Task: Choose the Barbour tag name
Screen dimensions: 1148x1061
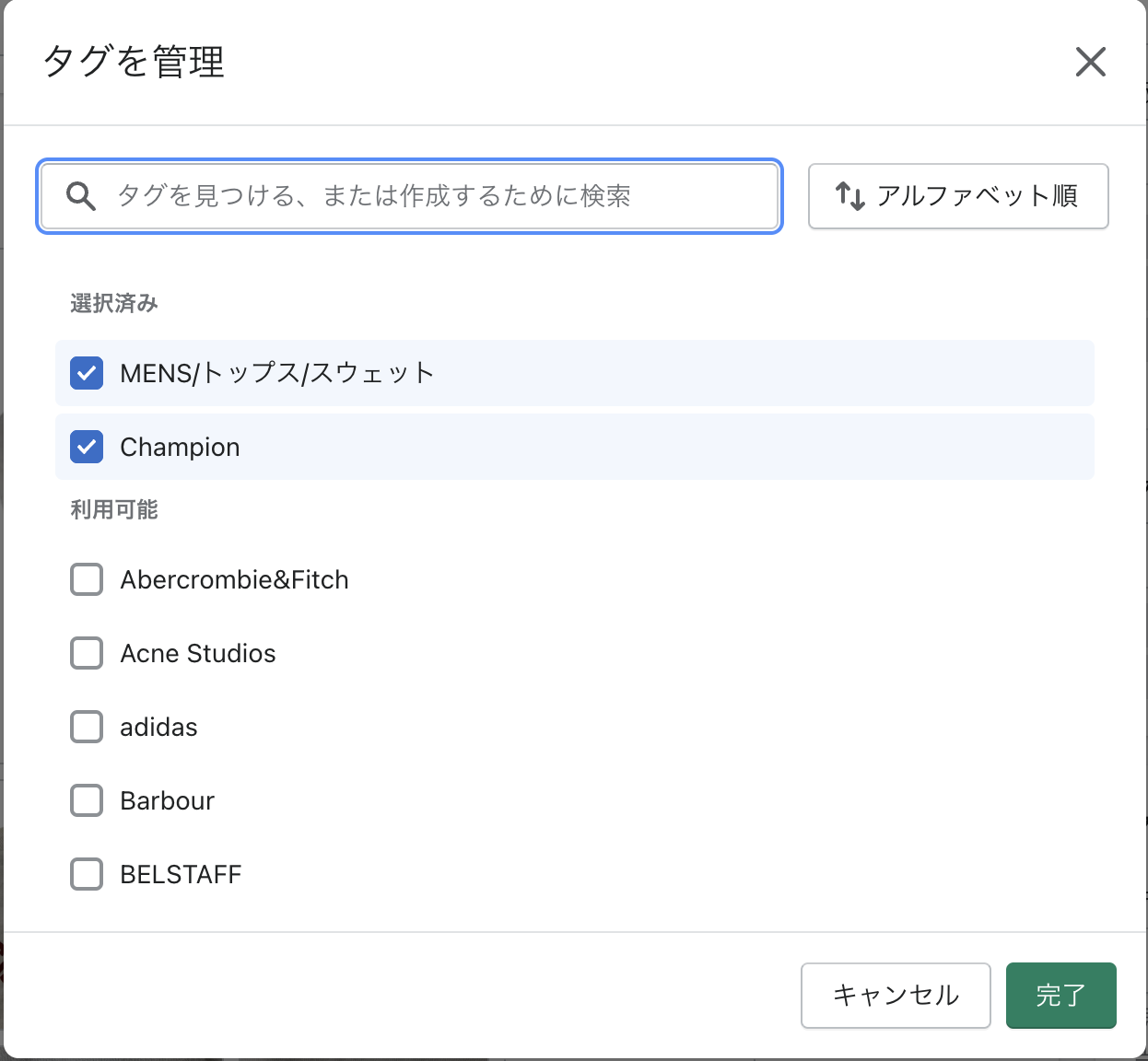Action: (167, 801)
